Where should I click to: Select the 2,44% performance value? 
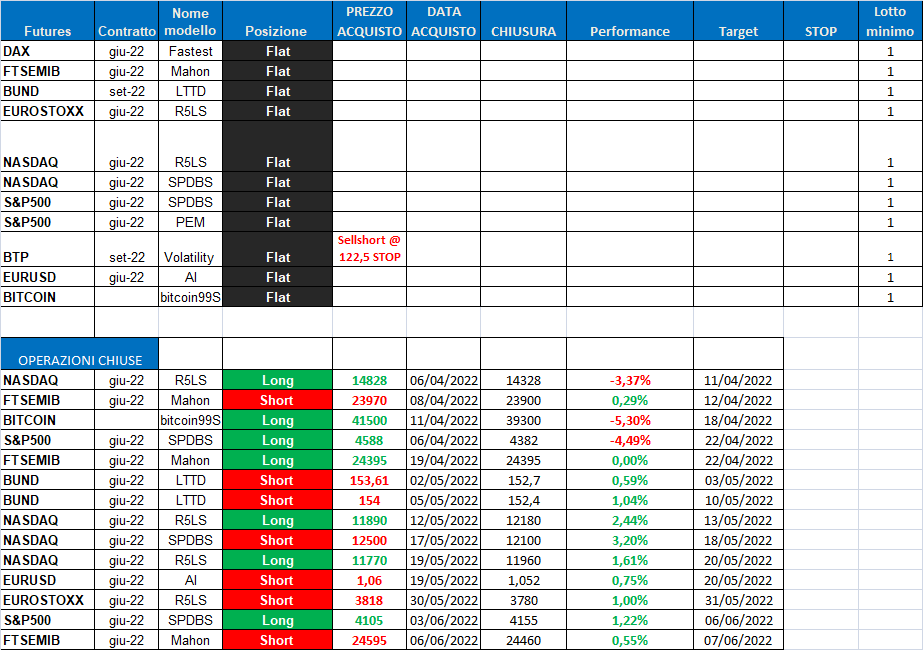pos(630,520)
